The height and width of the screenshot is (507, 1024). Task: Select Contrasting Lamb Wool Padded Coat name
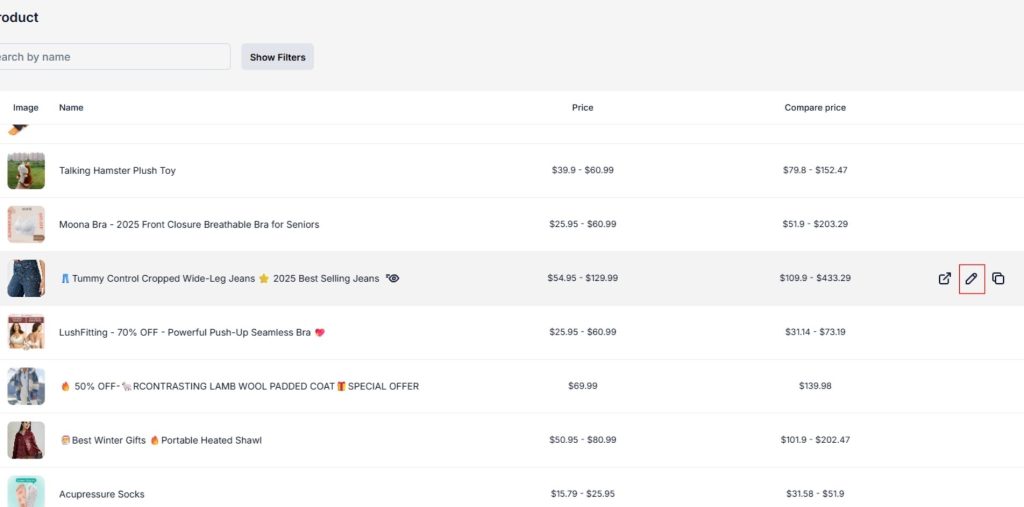tap(239, 386)
